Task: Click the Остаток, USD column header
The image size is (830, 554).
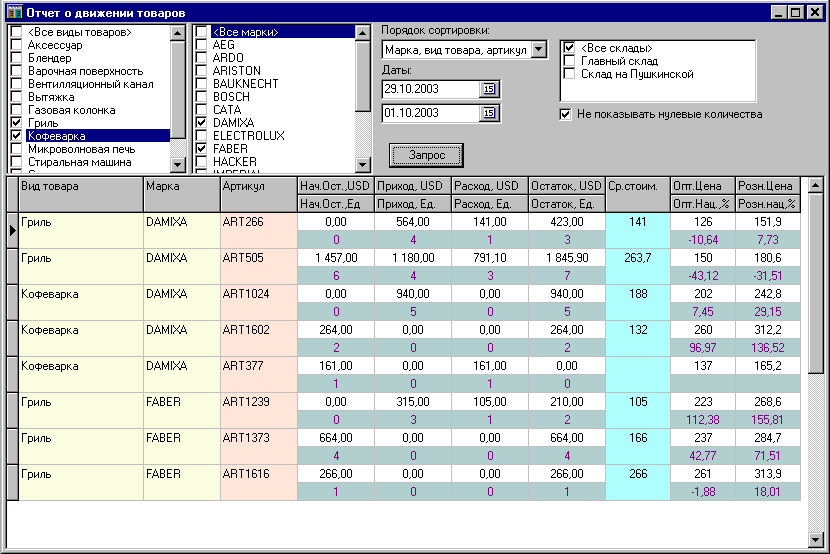Action: coord(567,186)
